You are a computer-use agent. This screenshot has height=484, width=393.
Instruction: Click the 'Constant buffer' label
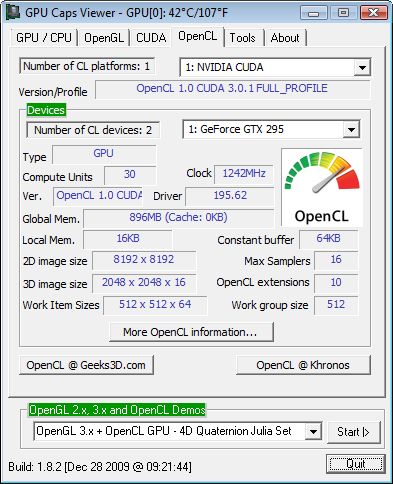pos(256,240)
